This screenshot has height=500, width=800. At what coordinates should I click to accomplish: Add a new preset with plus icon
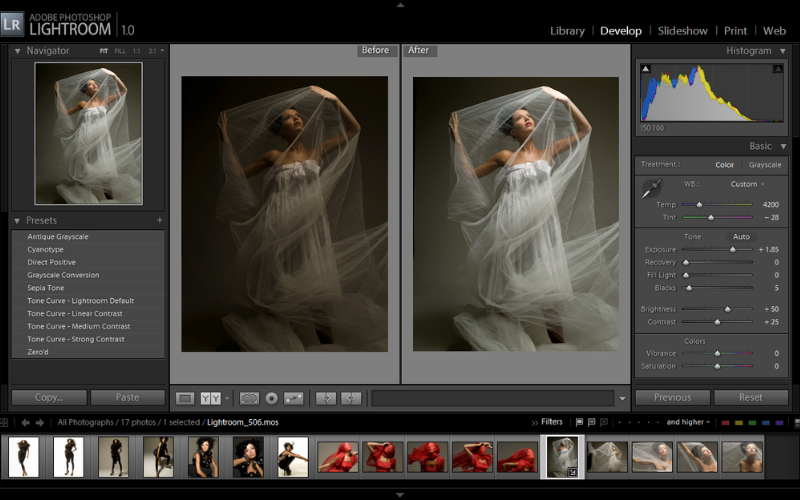[159, 220]
